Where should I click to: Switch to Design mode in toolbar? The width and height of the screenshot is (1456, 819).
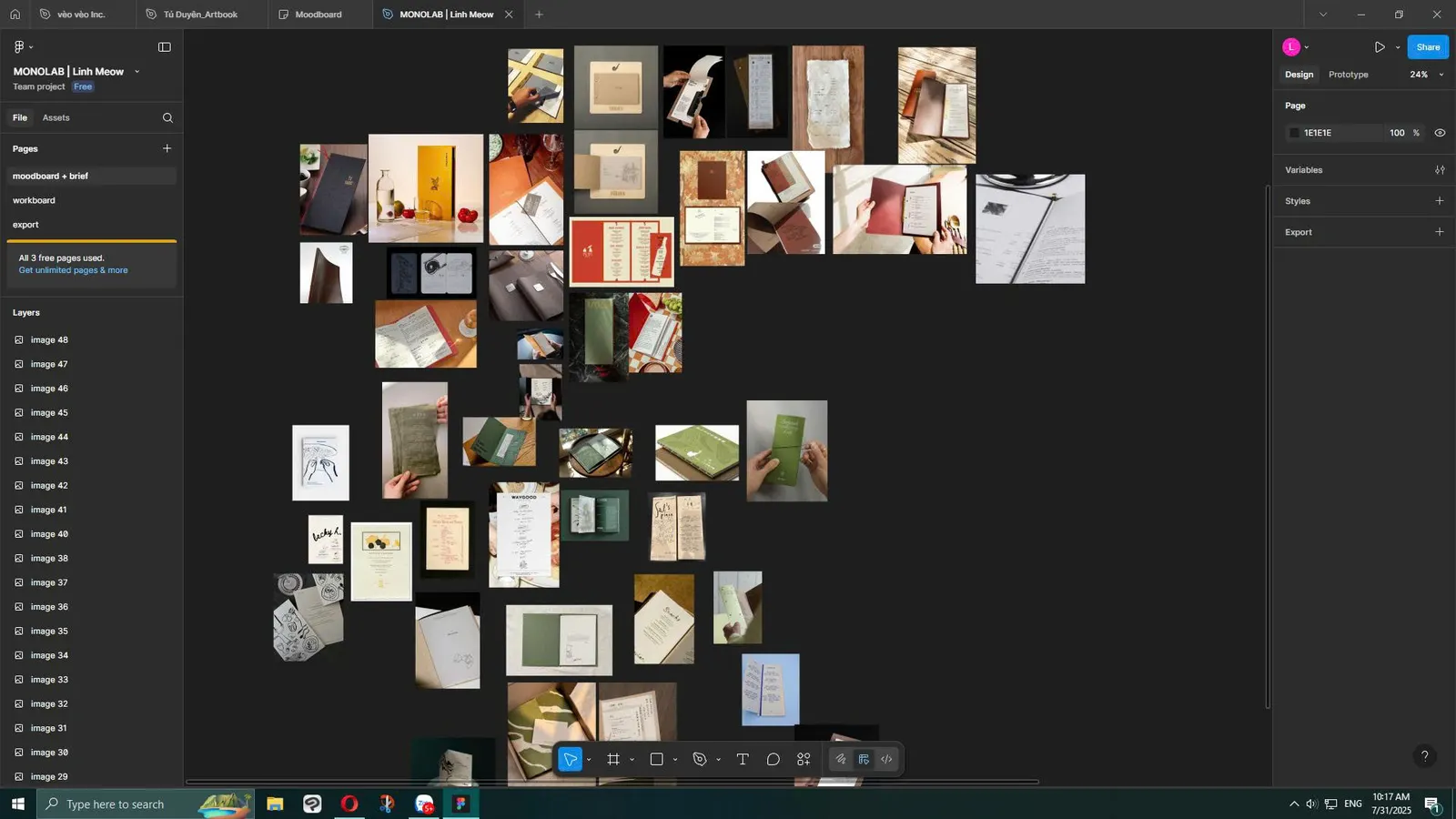[864, 760]
